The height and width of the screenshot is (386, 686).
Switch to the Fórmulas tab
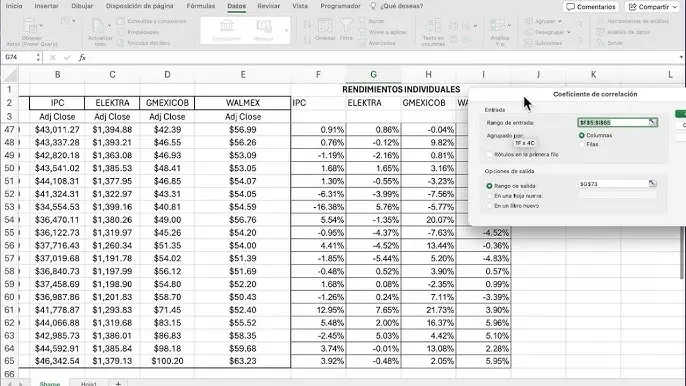tap(201, 6)
